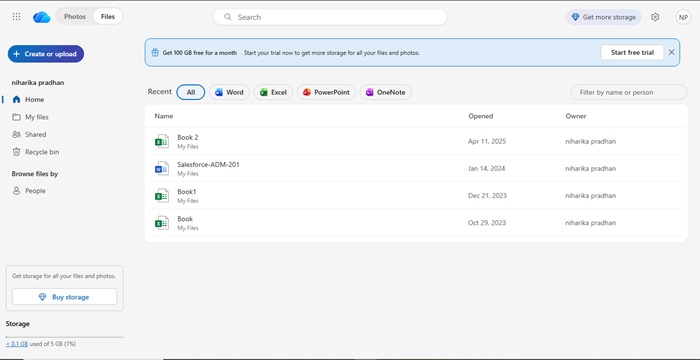Viewport: 700px width, 360px height.
Task: Click the niharika pradhan account name in sidebar
Action: (x=38, y=83)
